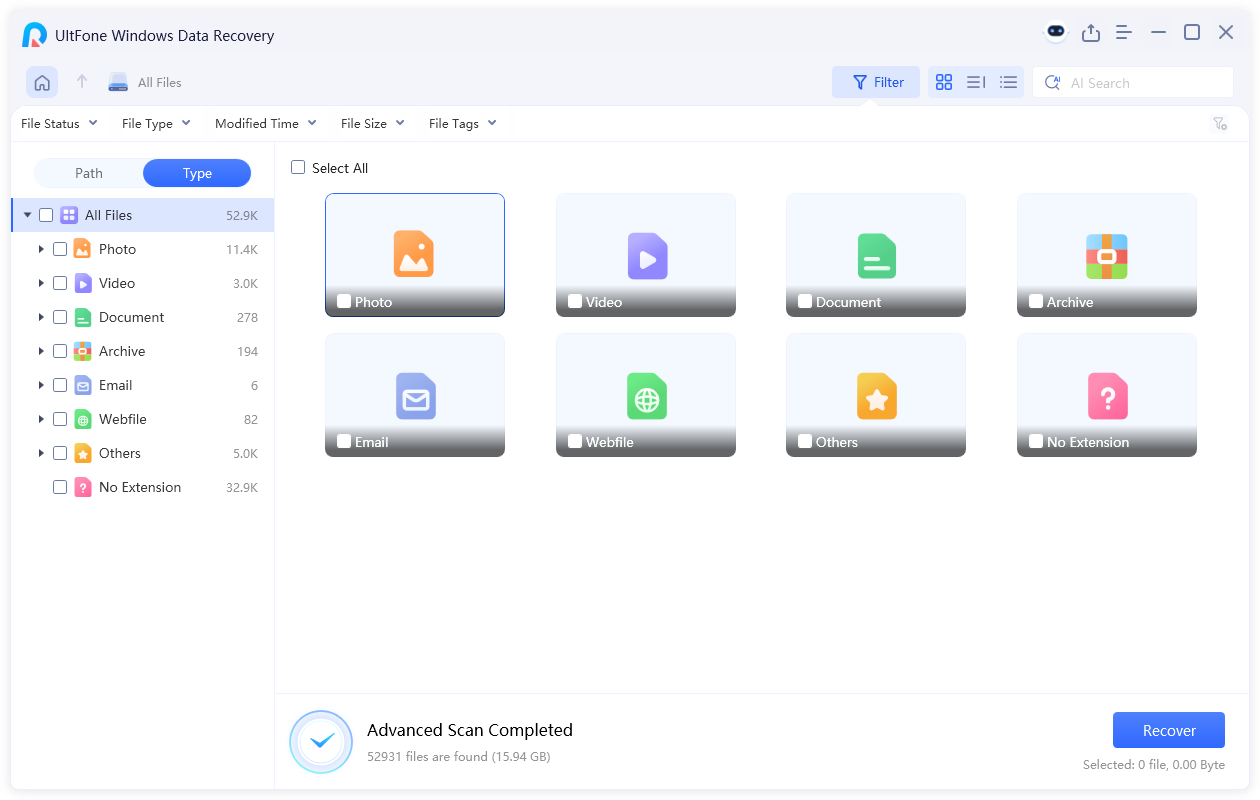Select the Type tab
This screenshot has width=1260, height=800.
click(x=197, y=173)
